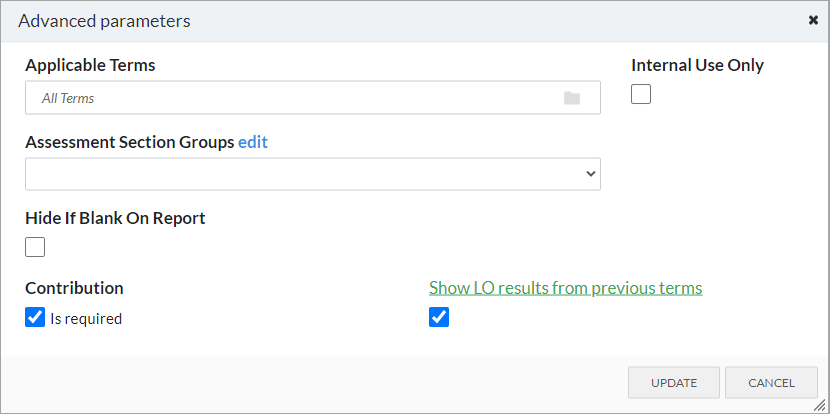This screenshot has width=830, height=414.
Task: Click the UPDATE button
Action: click(674, 383)
